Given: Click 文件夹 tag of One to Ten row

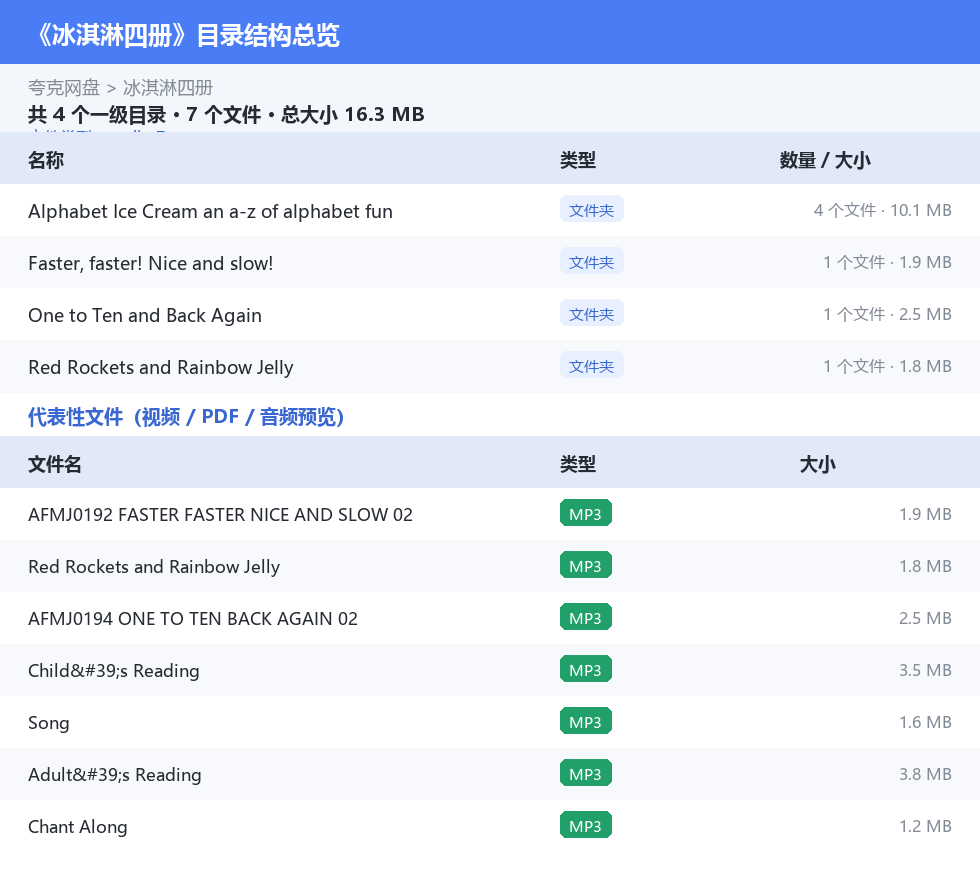Looking at the screenshot, I should click(591, 314).
